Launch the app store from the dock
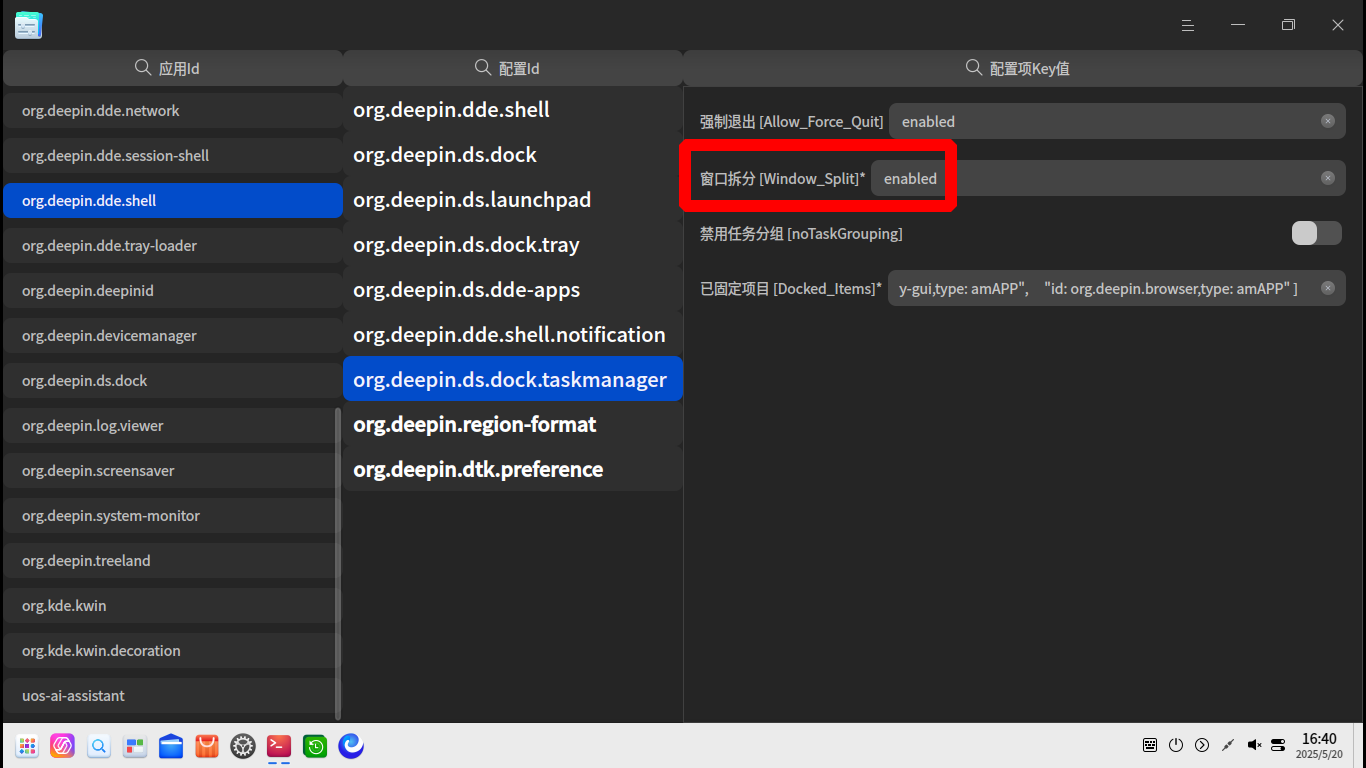The height and width of the screenshot is (768, 1366). [207, 745]
